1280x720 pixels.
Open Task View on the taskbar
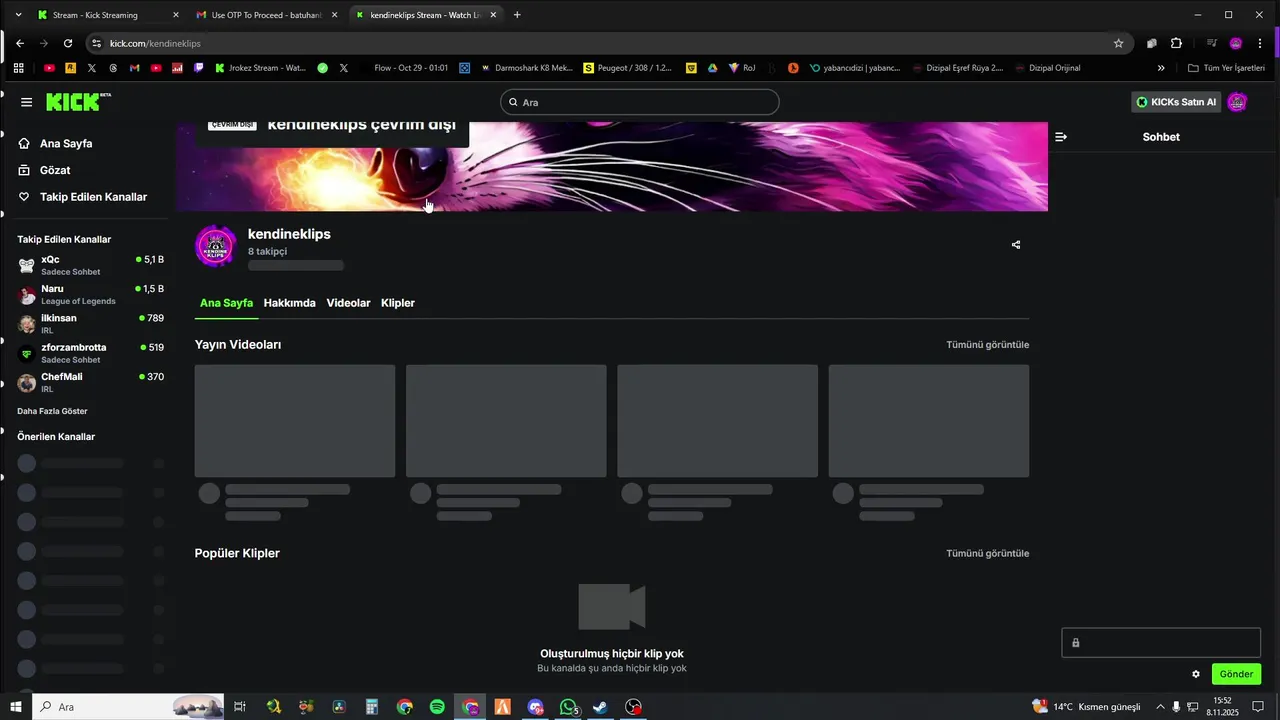tap(240, 707)
